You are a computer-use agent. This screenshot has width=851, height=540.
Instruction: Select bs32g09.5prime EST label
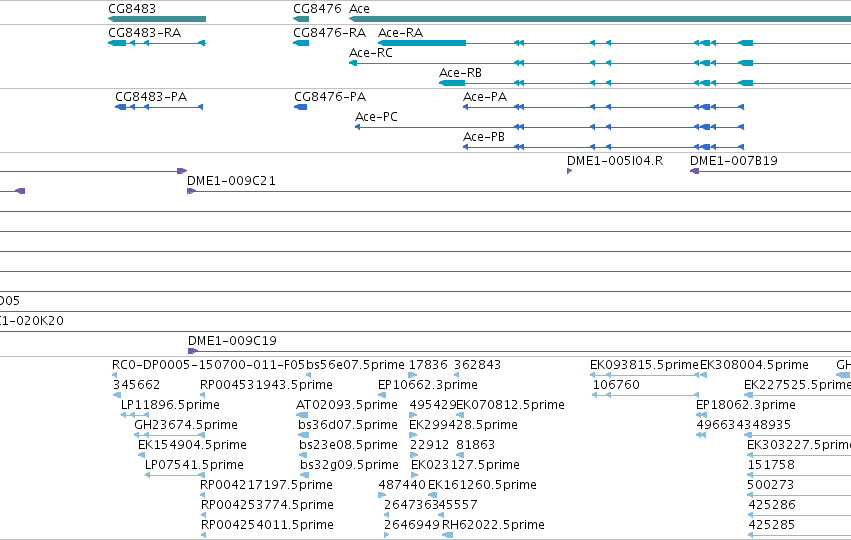[x=350, y=465]
